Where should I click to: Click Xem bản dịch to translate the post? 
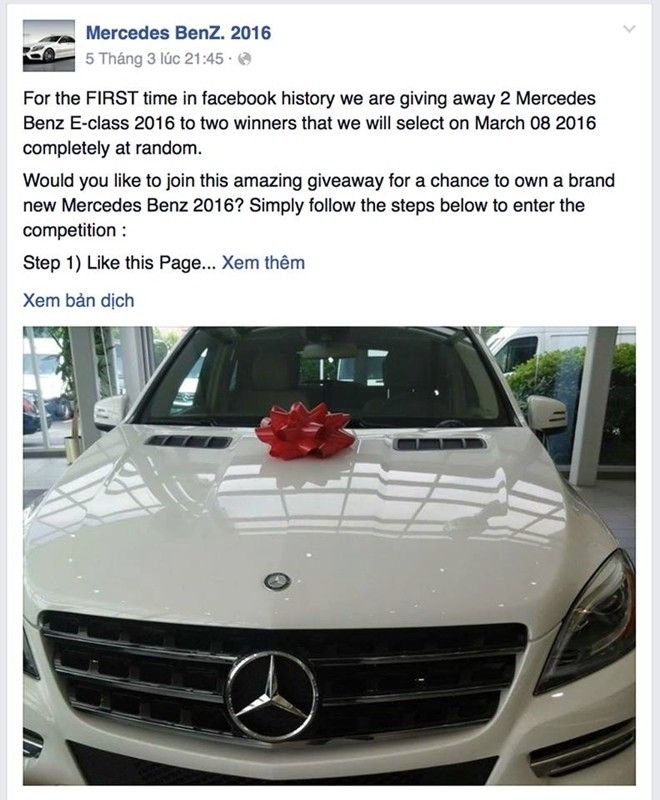click(x=79, y=301)
